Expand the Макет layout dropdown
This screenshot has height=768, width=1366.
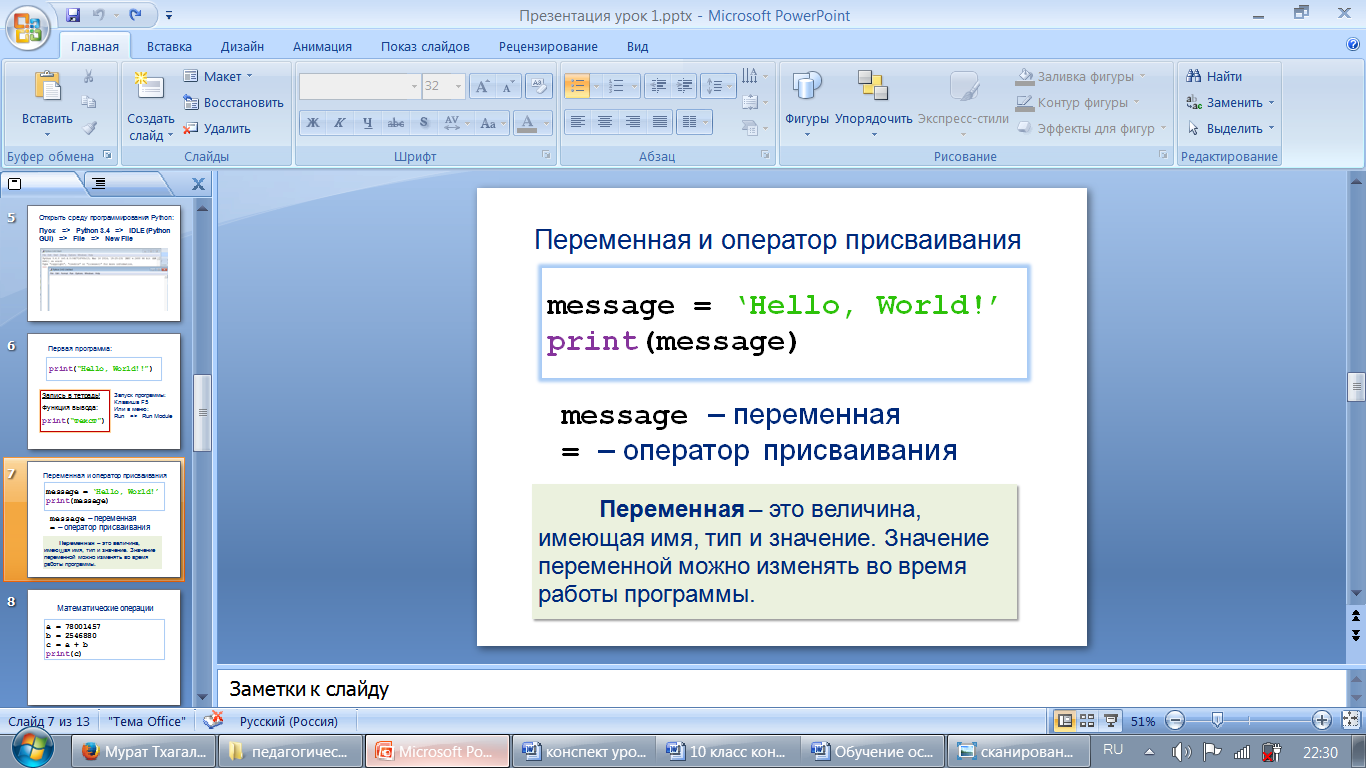(x=218, y=76)
